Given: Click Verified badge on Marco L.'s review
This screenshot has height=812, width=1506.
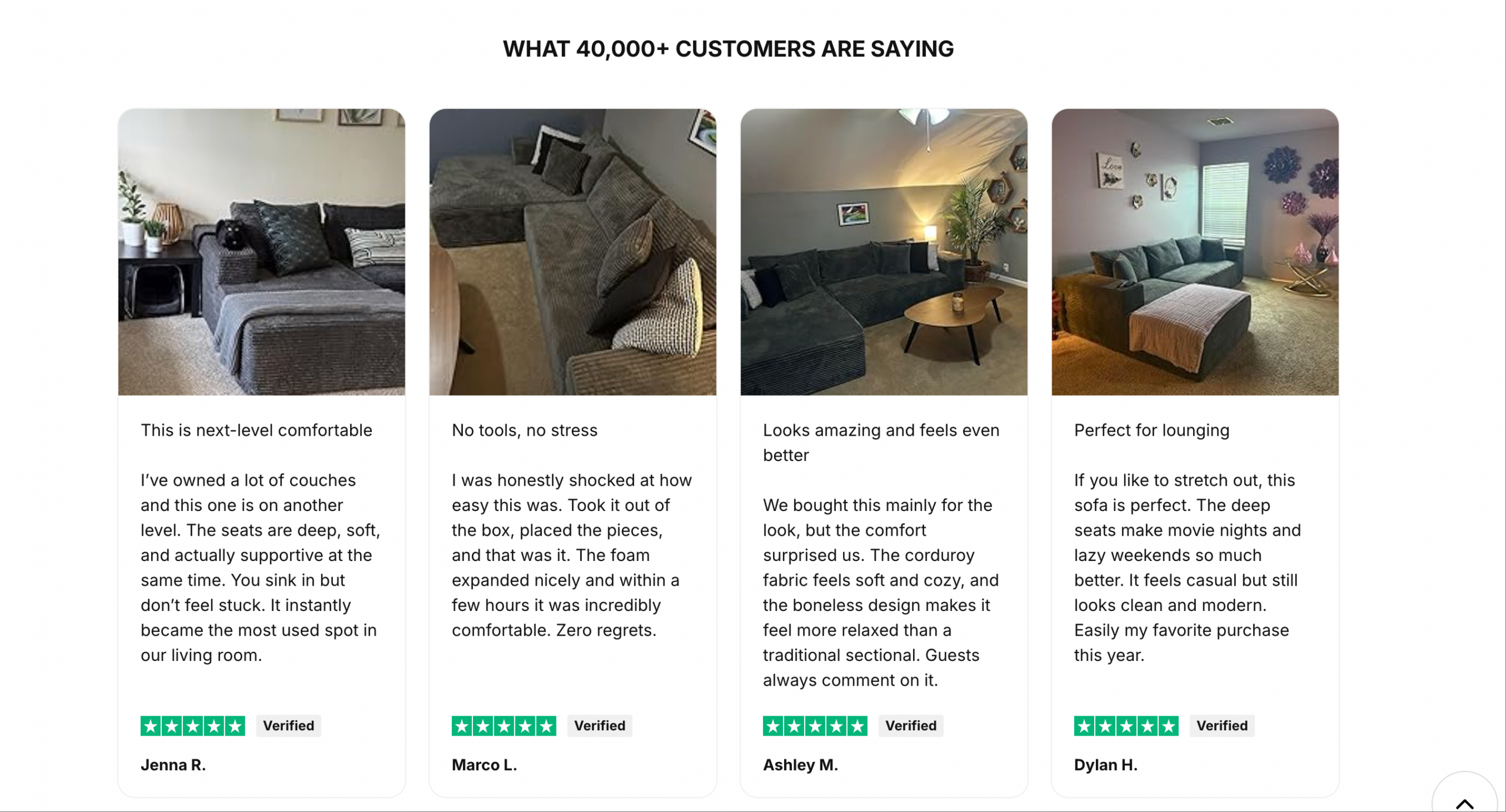Looking at the screenshot, I should point(599,726).
